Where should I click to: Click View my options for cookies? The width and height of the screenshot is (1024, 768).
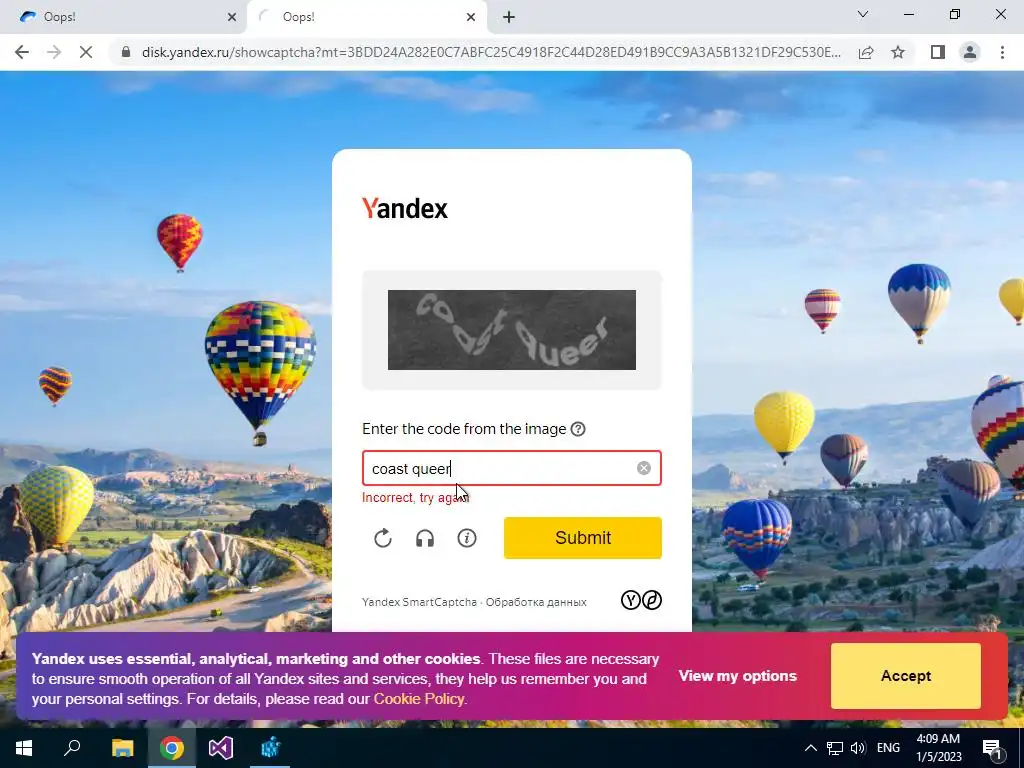(737, 676)
